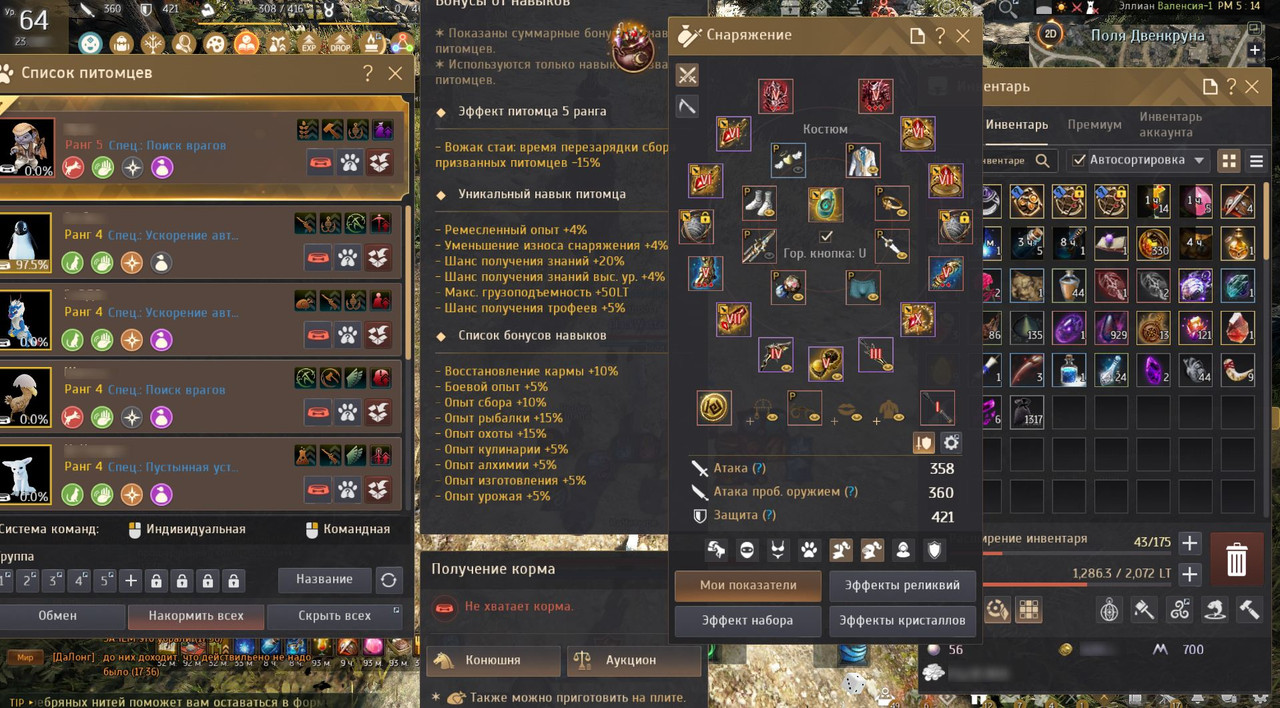Select the crossed swords icon in Снаряжение
Viewport: 1280px width, 708px height.
click(x=687, y=75)
